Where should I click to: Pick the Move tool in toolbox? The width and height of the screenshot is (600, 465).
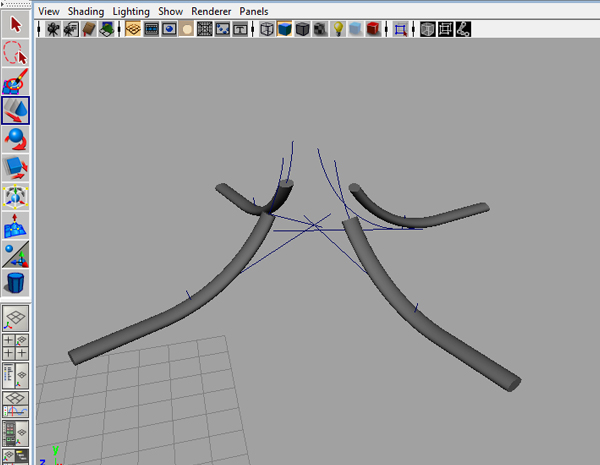point(16,110)
